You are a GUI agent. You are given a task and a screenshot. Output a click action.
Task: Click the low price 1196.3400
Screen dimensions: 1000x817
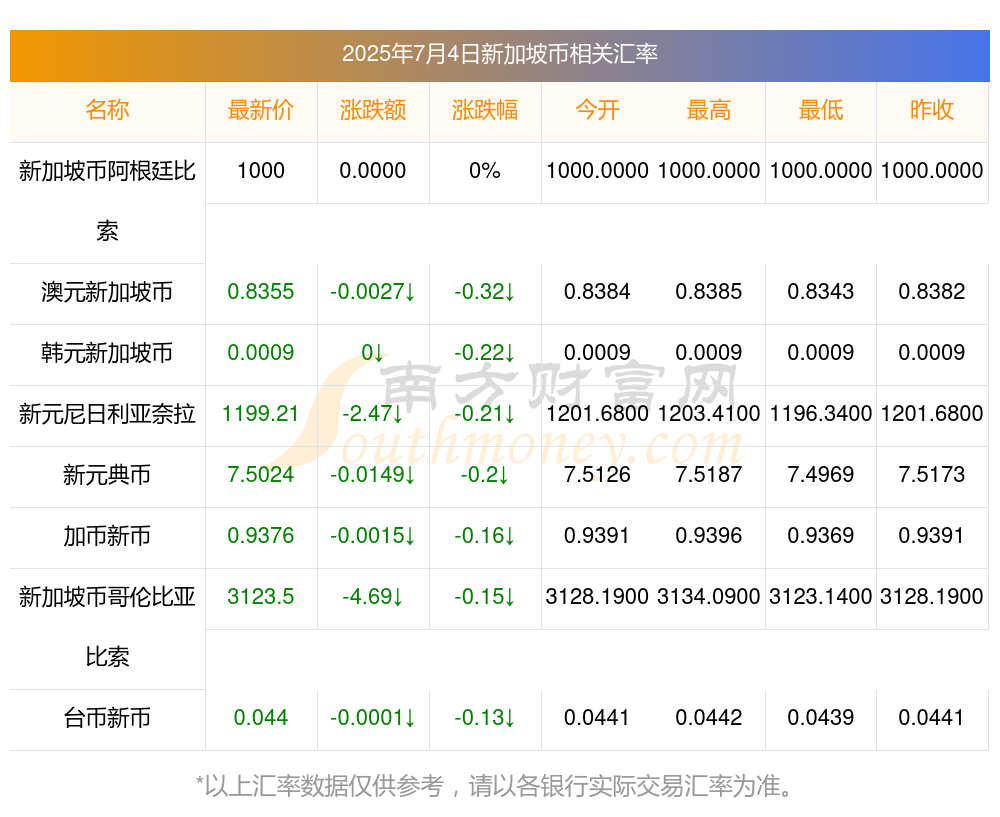[821, 414]
